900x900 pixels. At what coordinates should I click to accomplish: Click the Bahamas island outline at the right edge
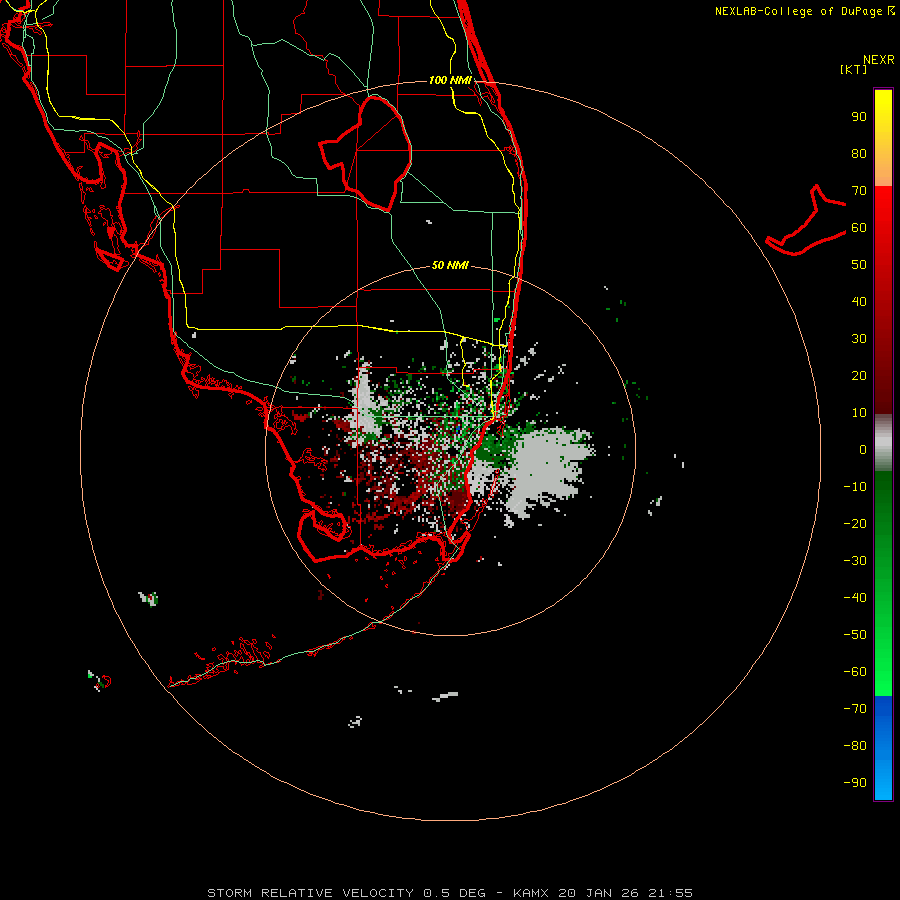tap(806, 221)
